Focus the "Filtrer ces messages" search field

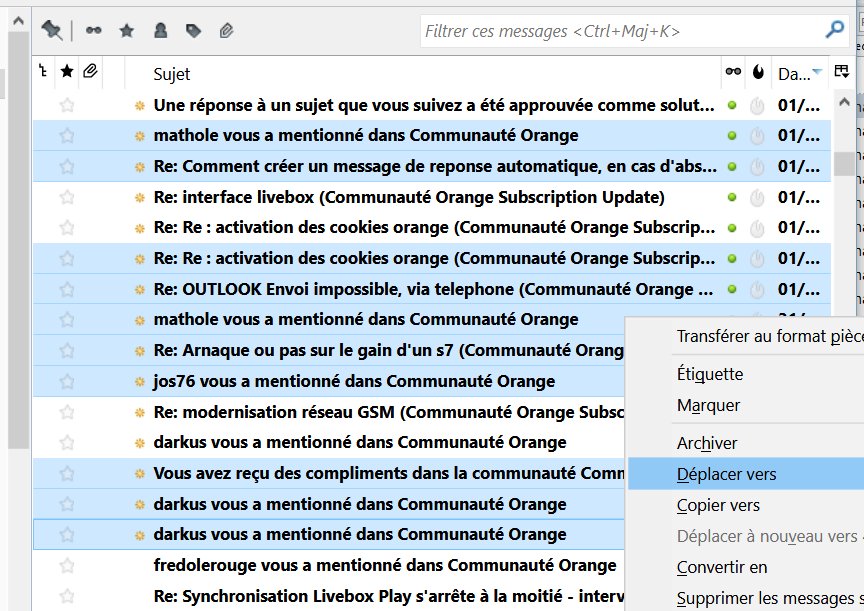coord(620,31)
